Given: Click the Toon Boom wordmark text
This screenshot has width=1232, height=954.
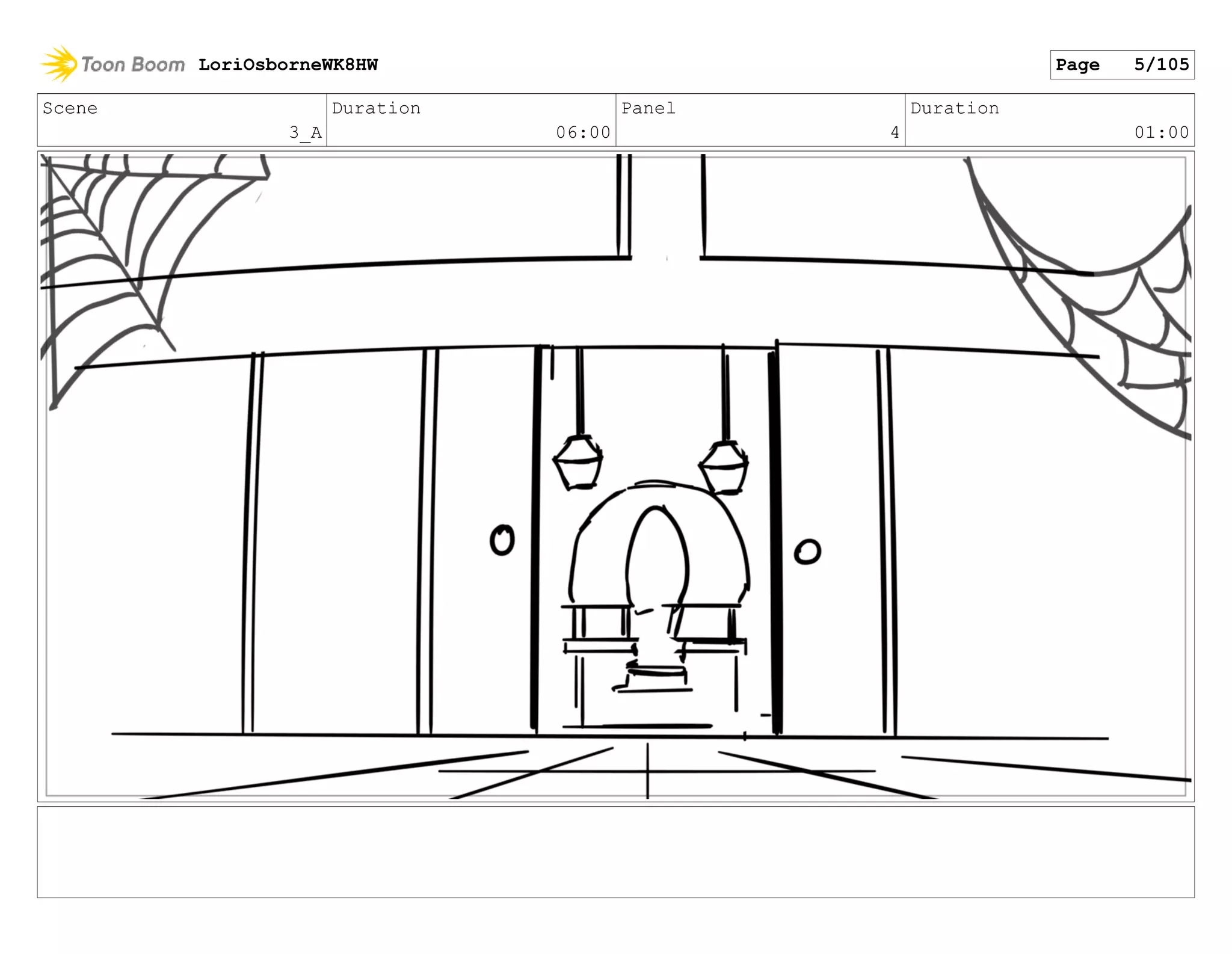Looking at the screenshot, I should (133, 64).
